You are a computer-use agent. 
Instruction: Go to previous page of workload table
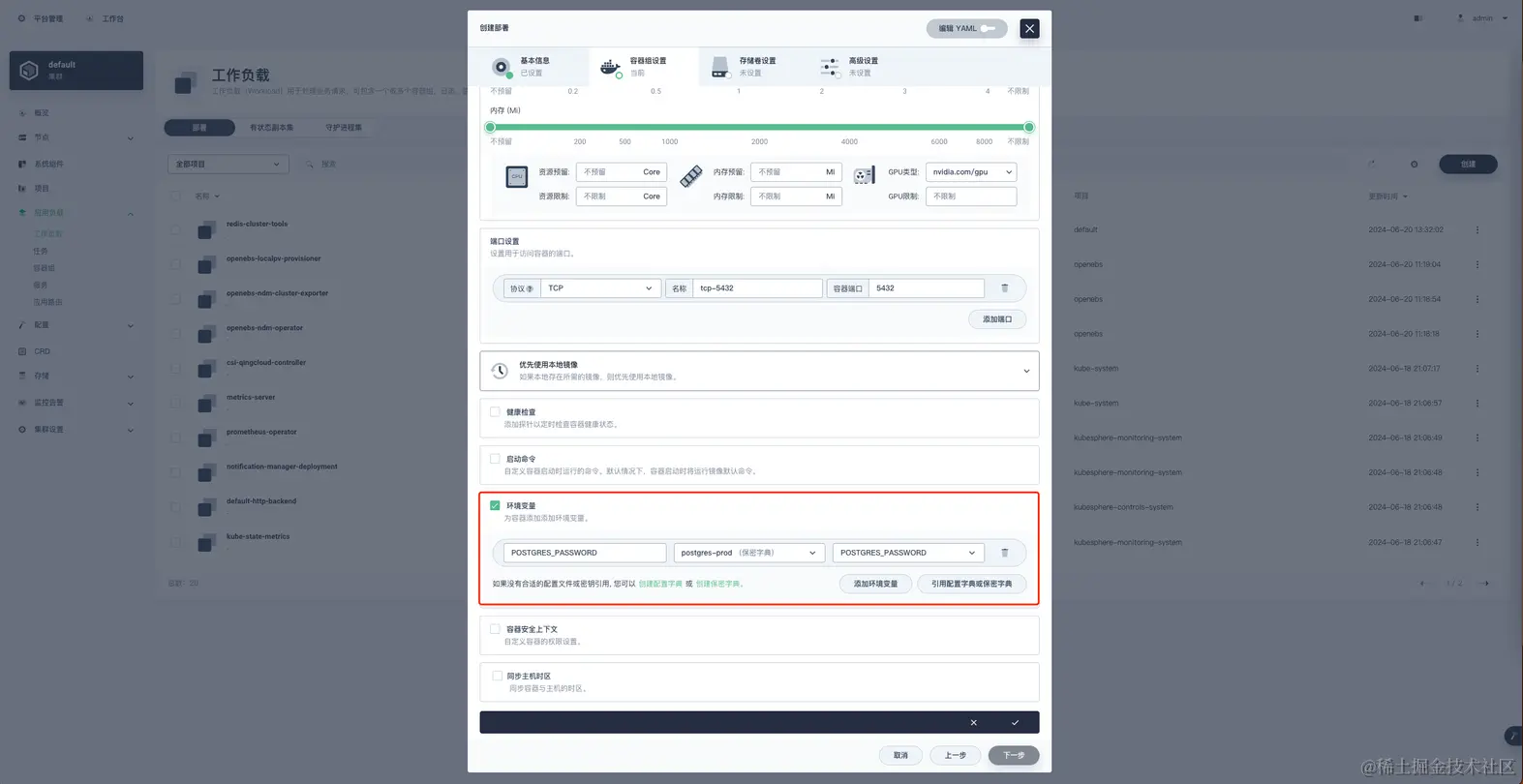[x=1421, y=584]
